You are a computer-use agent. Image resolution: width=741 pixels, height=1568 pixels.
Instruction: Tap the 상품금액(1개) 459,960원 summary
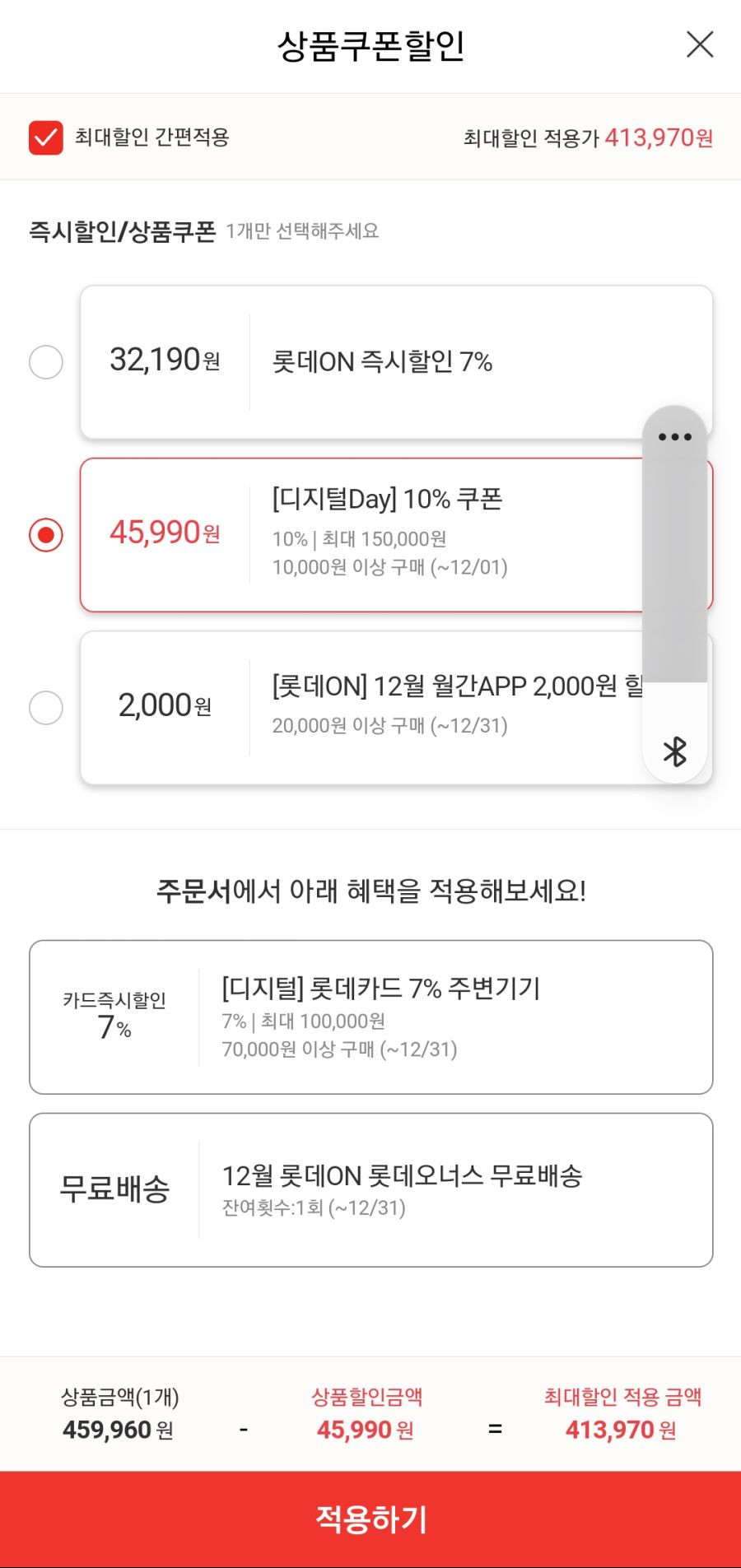[x=120, y=1413]
